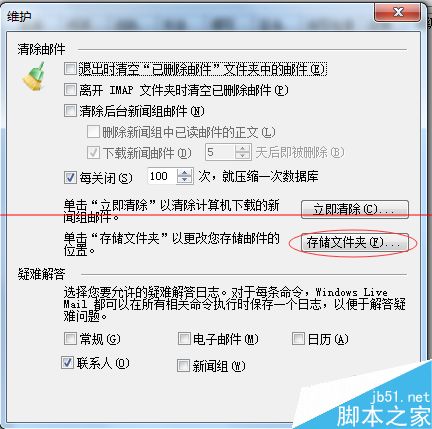This screenshot has width=432, height=429.
Task: Decrease the 100 close-count spinner value
Action: pos(185,180)
